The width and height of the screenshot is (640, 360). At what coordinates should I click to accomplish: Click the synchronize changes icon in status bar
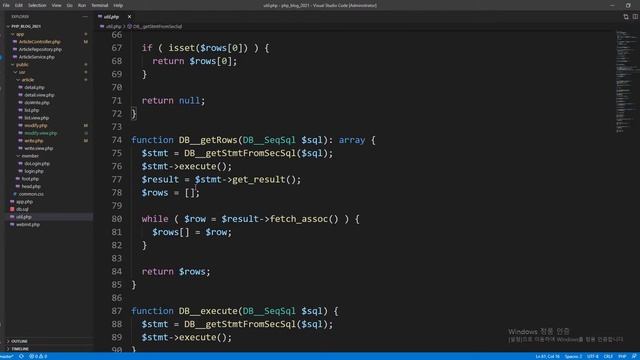click(x=21, y=356)
